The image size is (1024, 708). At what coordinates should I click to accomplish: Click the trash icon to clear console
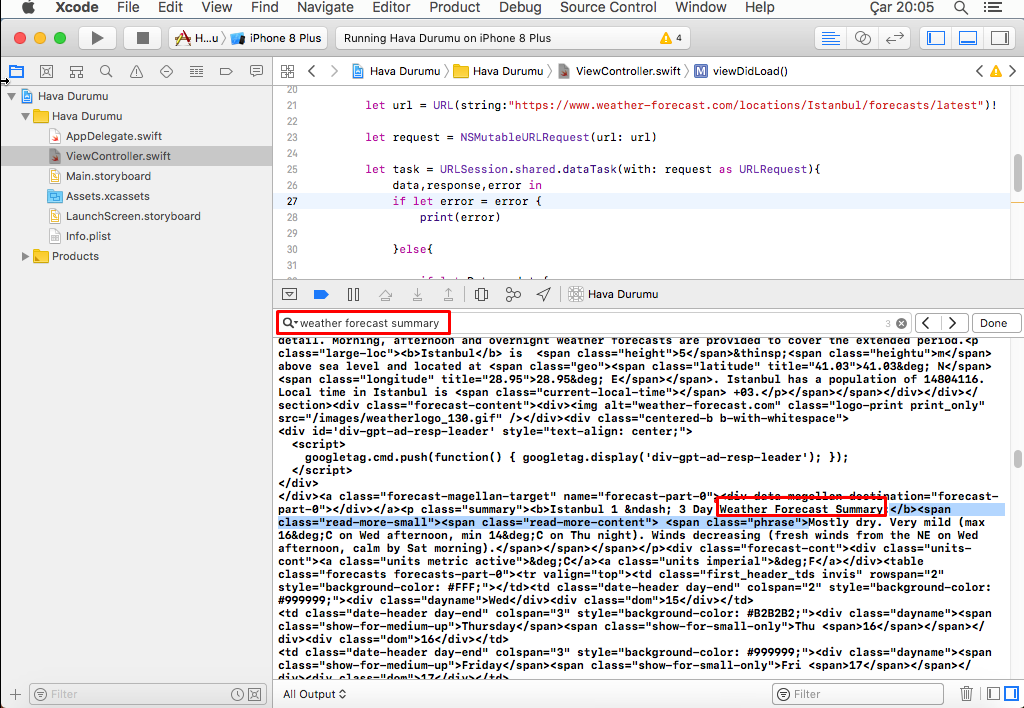(x=966, y=693)
